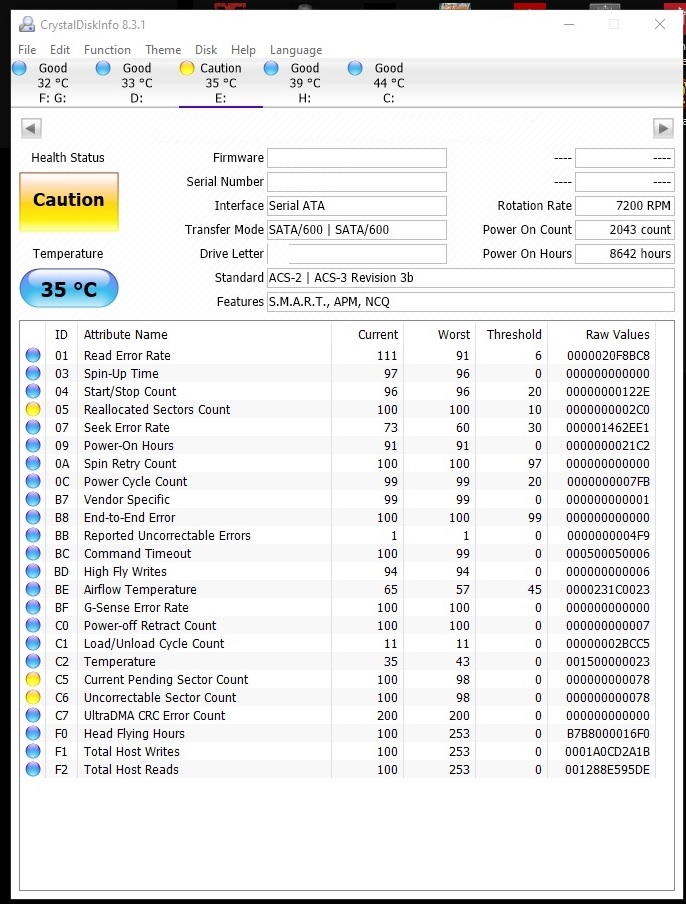686x904 pixels.
Task: Select the E: Caution disk tab
Action: [221, 83]
